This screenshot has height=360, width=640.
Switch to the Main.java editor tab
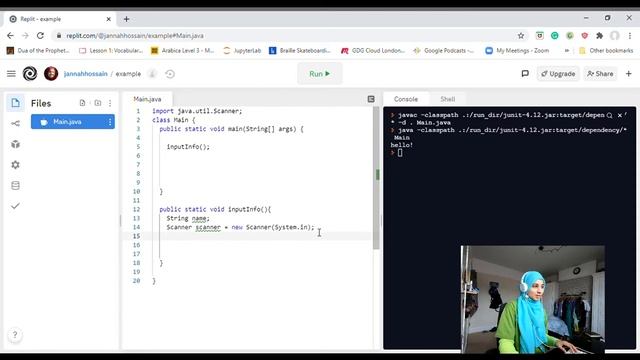click(x=147, y=99)
